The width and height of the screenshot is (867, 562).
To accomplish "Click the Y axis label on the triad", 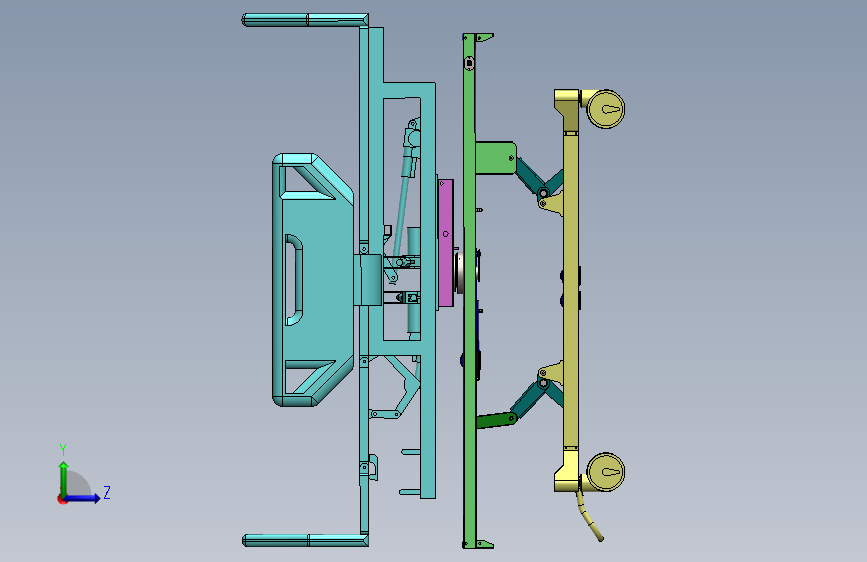I will 63,449.
